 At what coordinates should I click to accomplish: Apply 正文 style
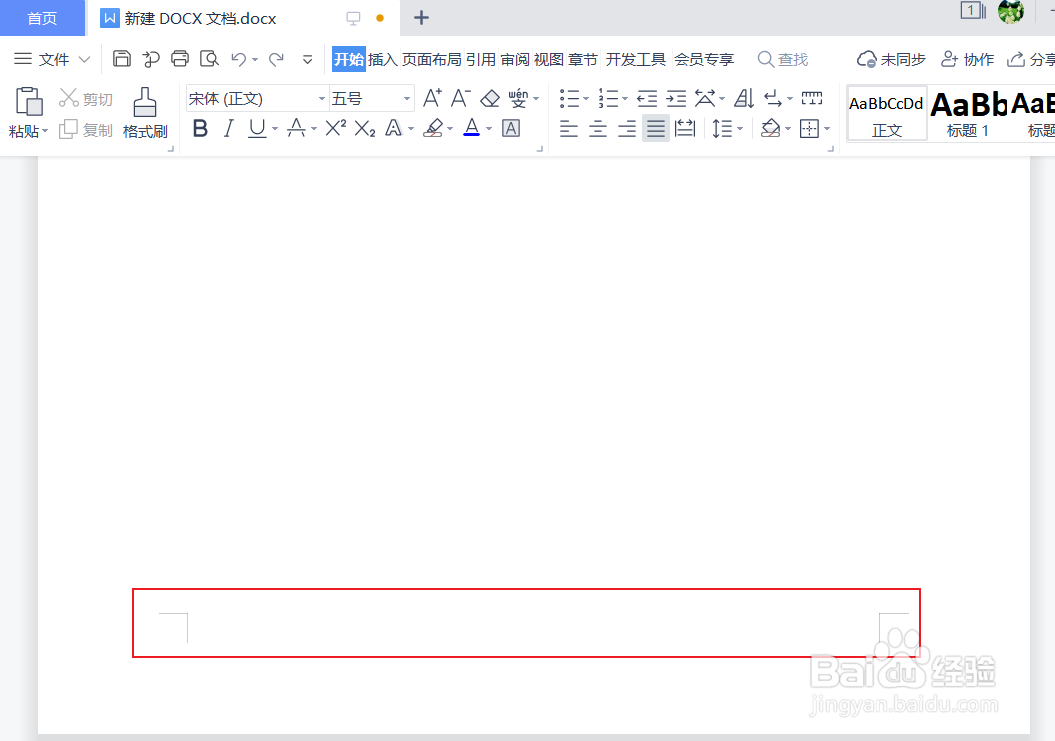point(887,113)
